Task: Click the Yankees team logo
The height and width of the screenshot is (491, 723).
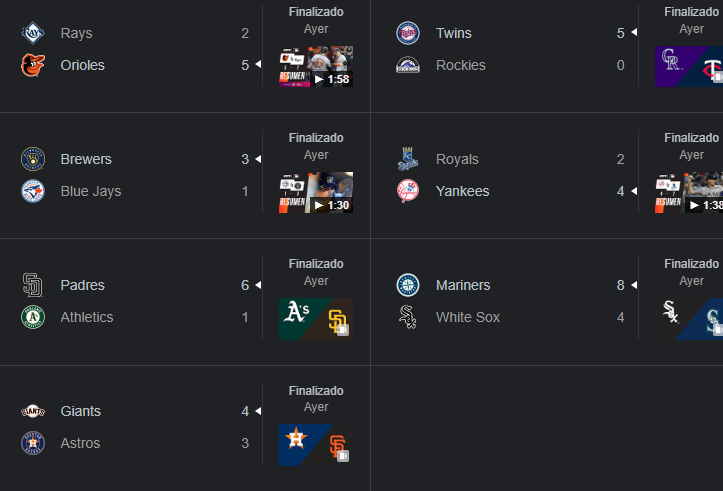Action: click(x=408, y=191)
